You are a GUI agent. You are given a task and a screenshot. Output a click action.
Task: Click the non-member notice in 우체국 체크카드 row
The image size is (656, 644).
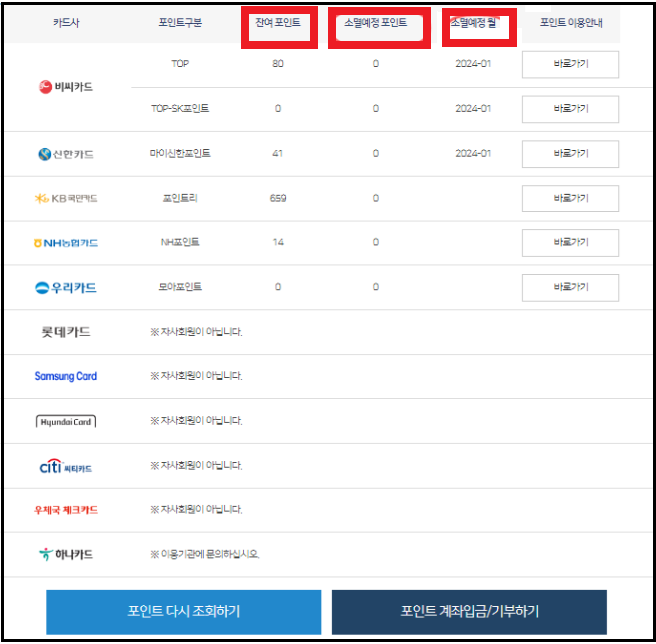[x=196, y=509]
